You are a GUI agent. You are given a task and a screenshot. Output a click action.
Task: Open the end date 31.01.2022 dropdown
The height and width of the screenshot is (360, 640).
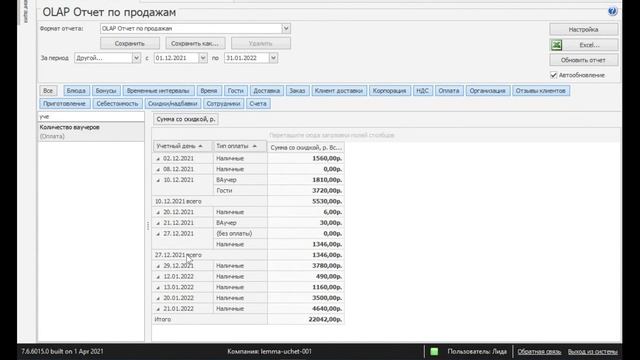273,58
